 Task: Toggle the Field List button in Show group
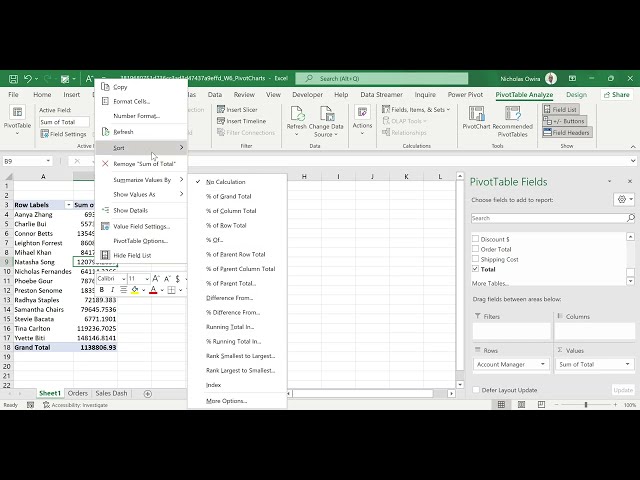[560, 109]
